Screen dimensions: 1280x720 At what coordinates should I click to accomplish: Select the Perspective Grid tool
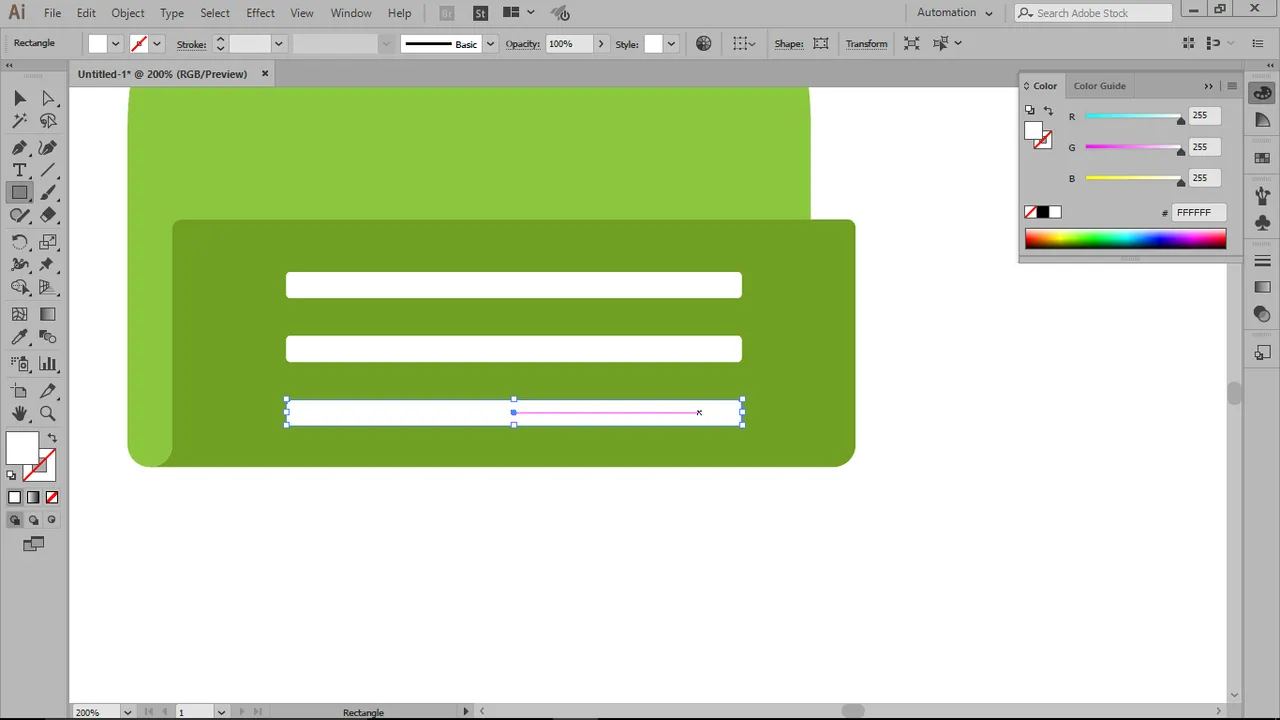coord(47,288)
